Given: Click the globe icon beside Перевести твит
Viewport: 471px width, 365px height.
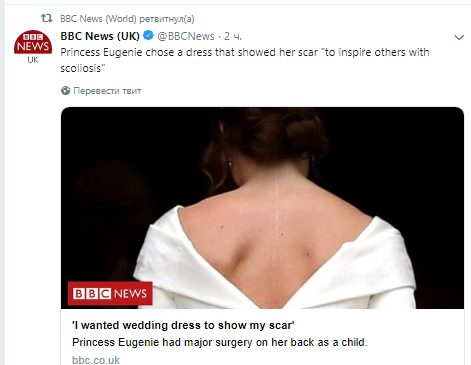Looking at the screenshot, I should [65, 90].
